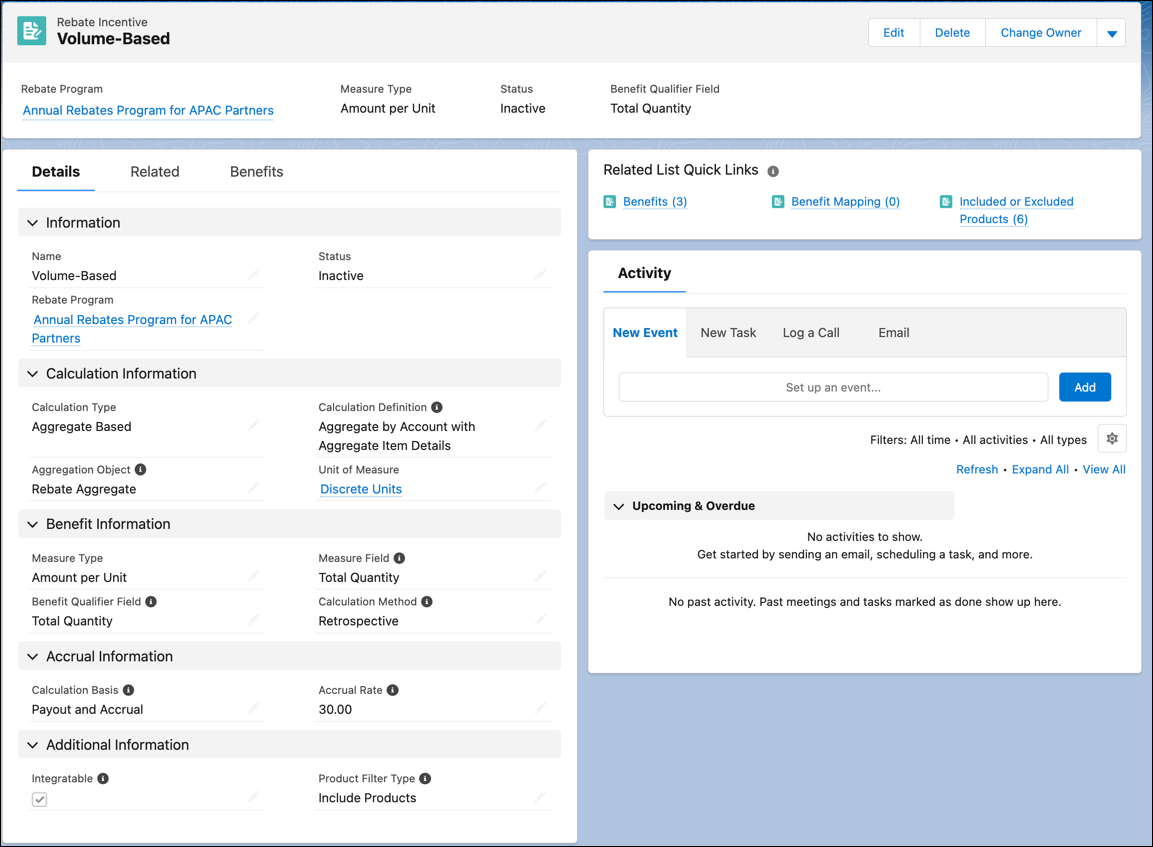Viewport: 1153px width, 847px height.
Task: Open the Benefit Mapping (0) link
Action: tap(845, 201)
